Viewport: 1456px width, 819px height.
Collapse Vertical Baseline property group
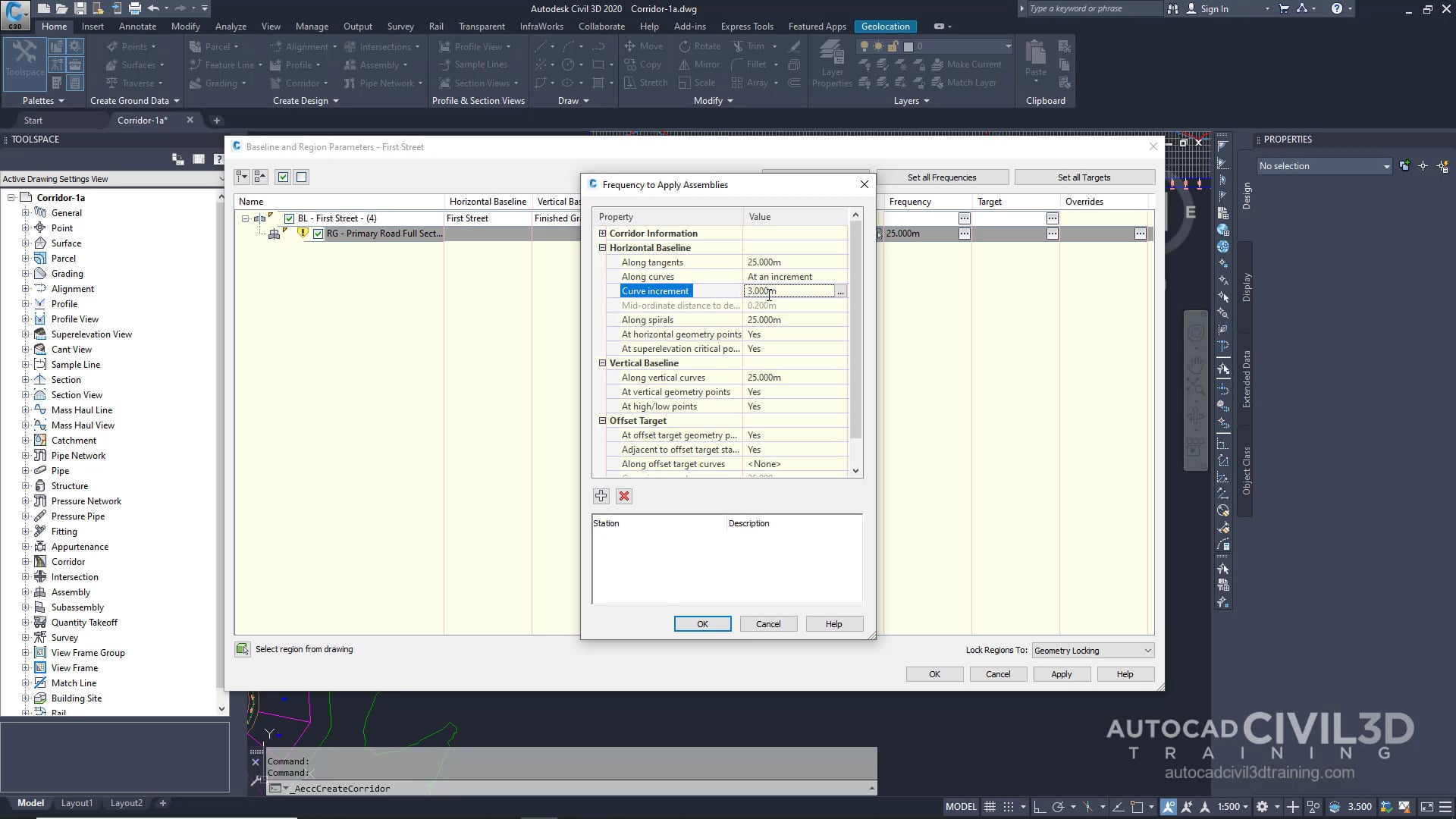pyautogui.click(x=603, y=363)
